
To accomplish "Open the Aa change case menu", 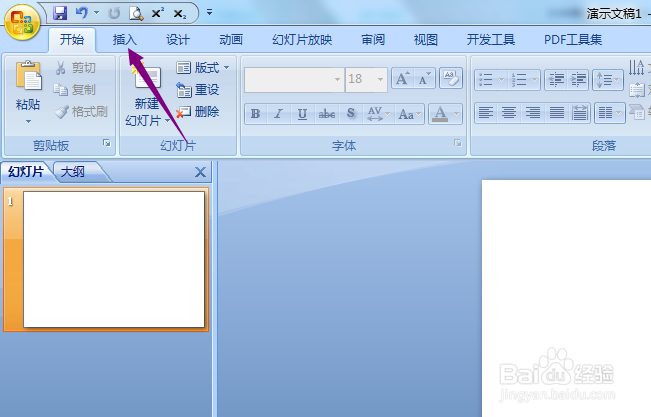I will tap(409, 114).
